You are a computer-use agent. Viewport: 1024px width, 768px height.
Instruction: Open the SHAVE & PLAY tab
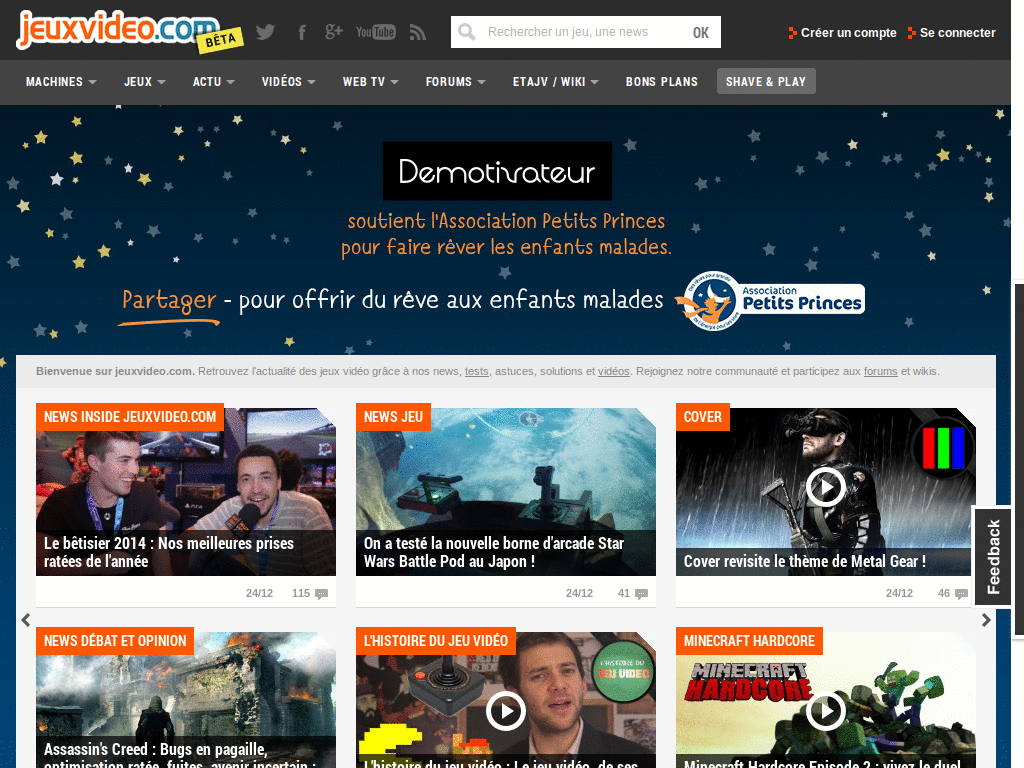tap(765, 82)
